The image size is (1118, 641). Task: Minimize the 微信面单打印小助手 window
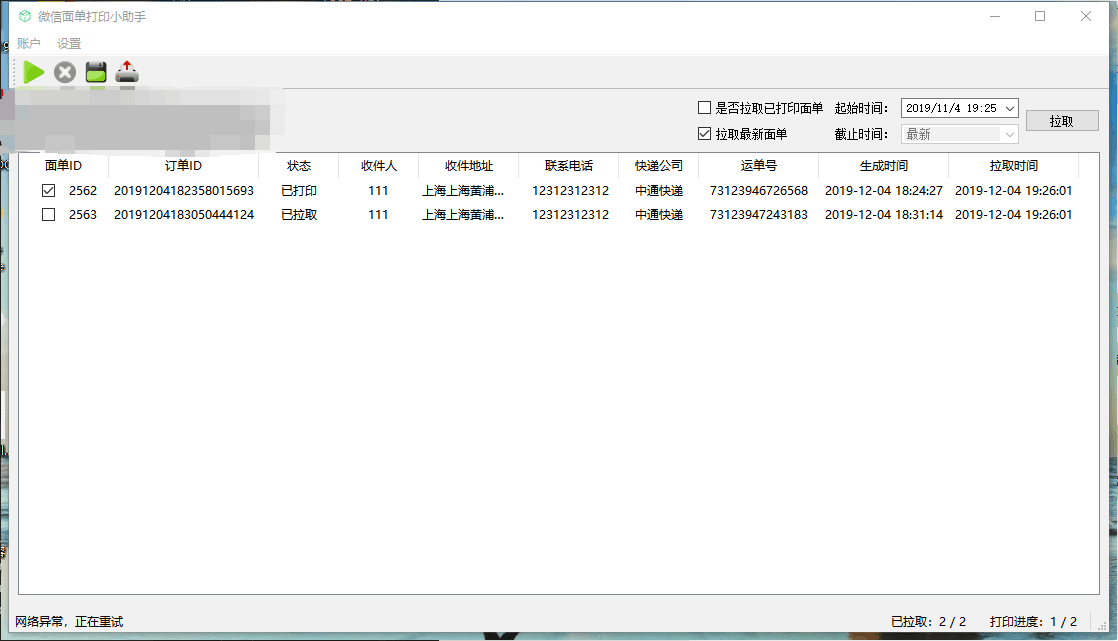(x=995, y=16)
